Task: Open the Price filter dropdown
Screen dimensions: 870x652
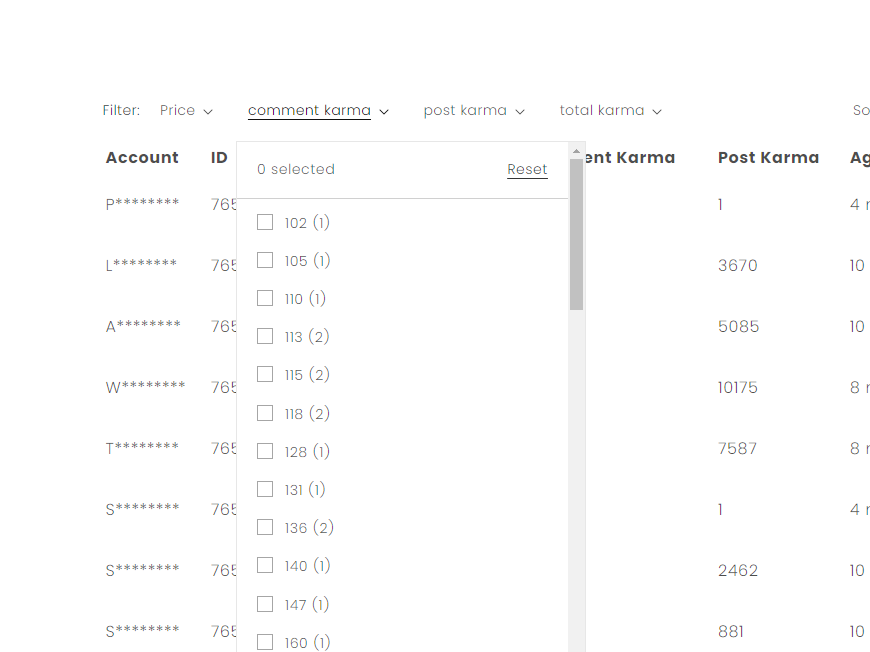Action: coord(186,111)
